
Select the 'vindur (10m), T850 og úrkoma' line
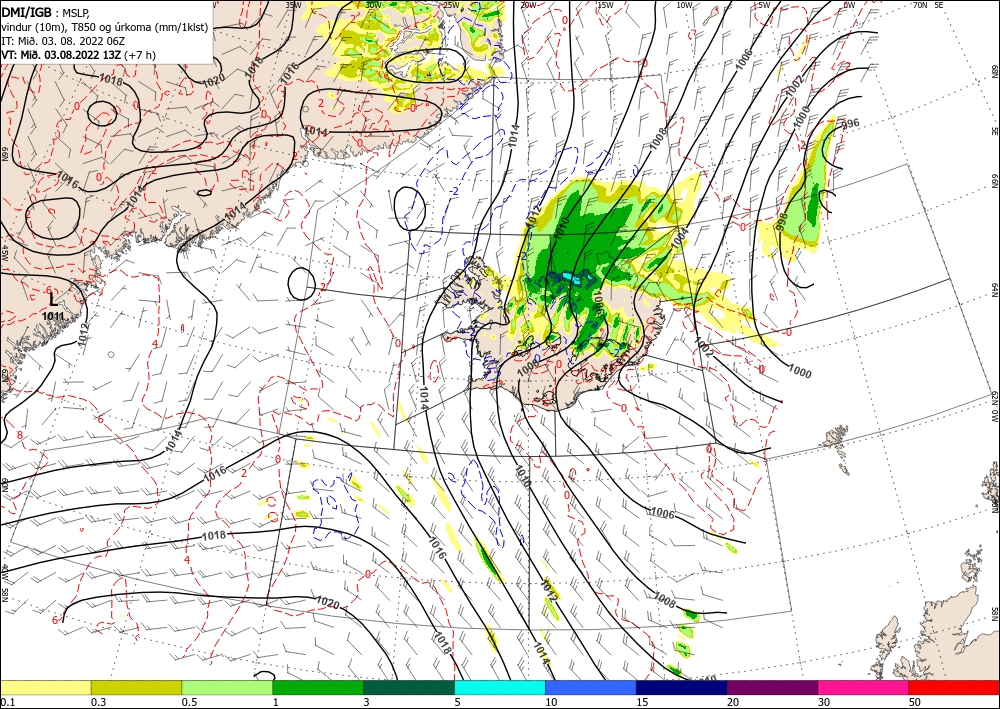click(x=104, y=27)
